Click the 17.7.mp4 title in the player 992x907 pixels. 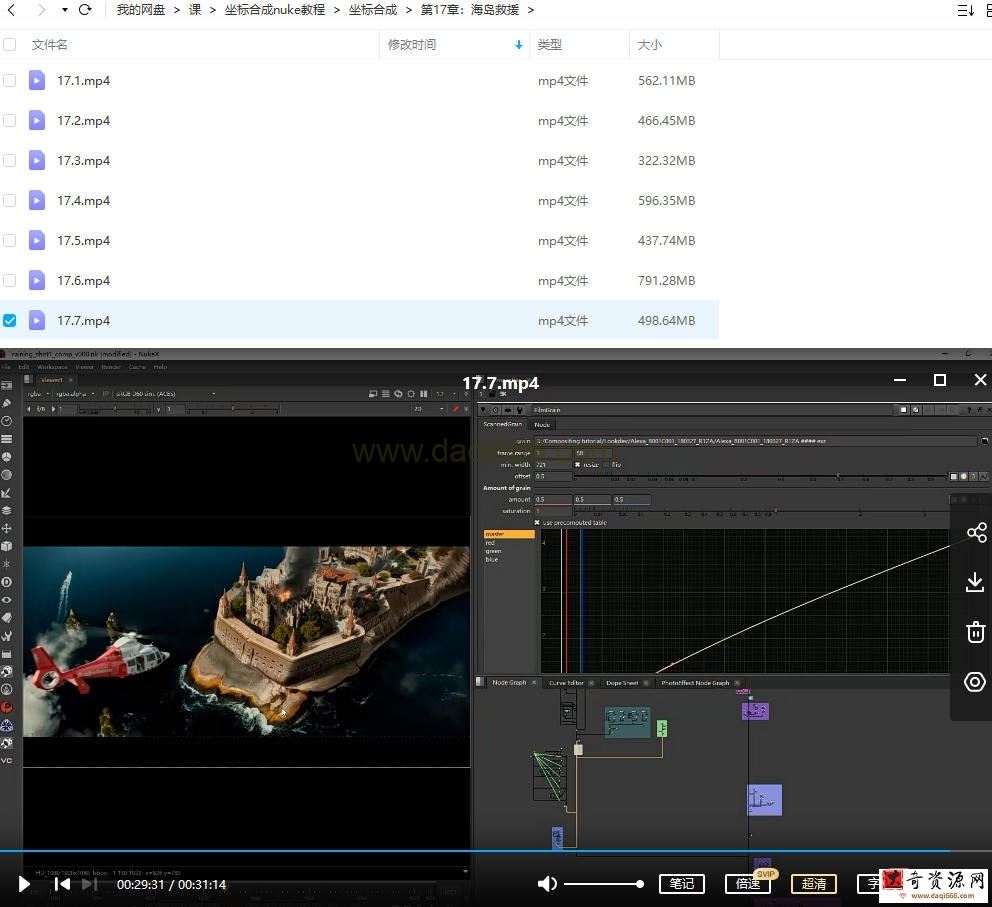[x=500, y=383]
